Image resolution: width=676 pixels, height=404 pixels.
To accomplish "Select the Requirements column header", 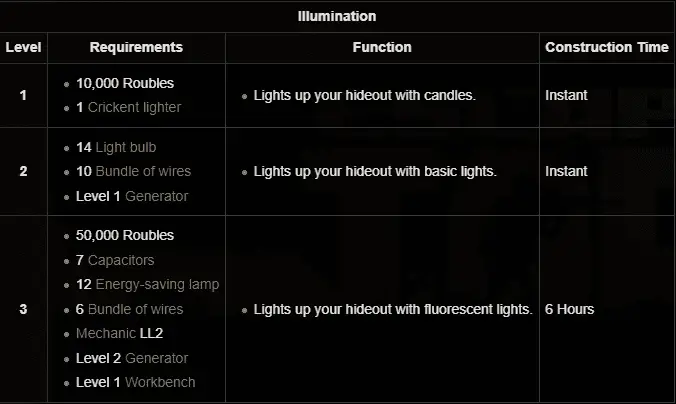I will click(x=136, y=47).
